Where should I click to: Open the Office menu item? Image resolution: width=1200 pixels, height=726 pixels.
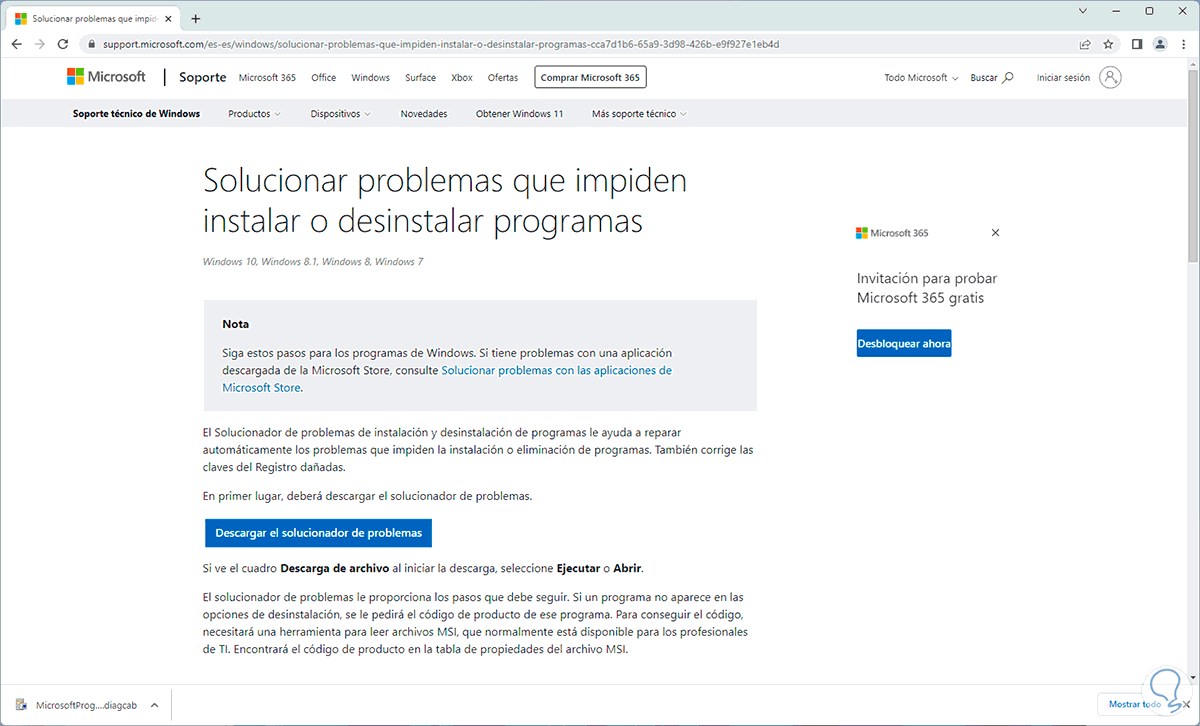click(324, 77)
